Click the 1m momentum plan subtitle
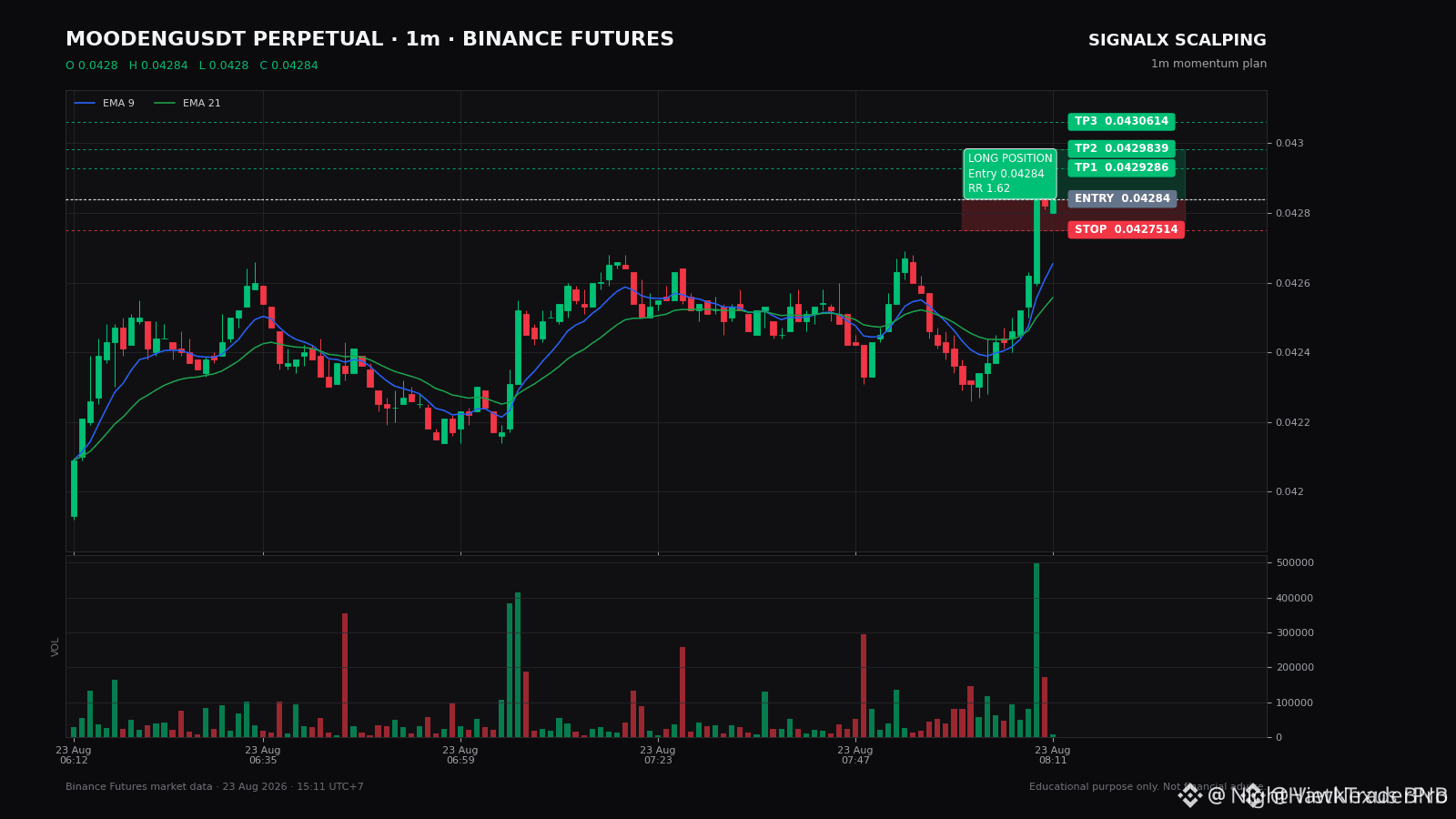 click(x=1208, y=64)
